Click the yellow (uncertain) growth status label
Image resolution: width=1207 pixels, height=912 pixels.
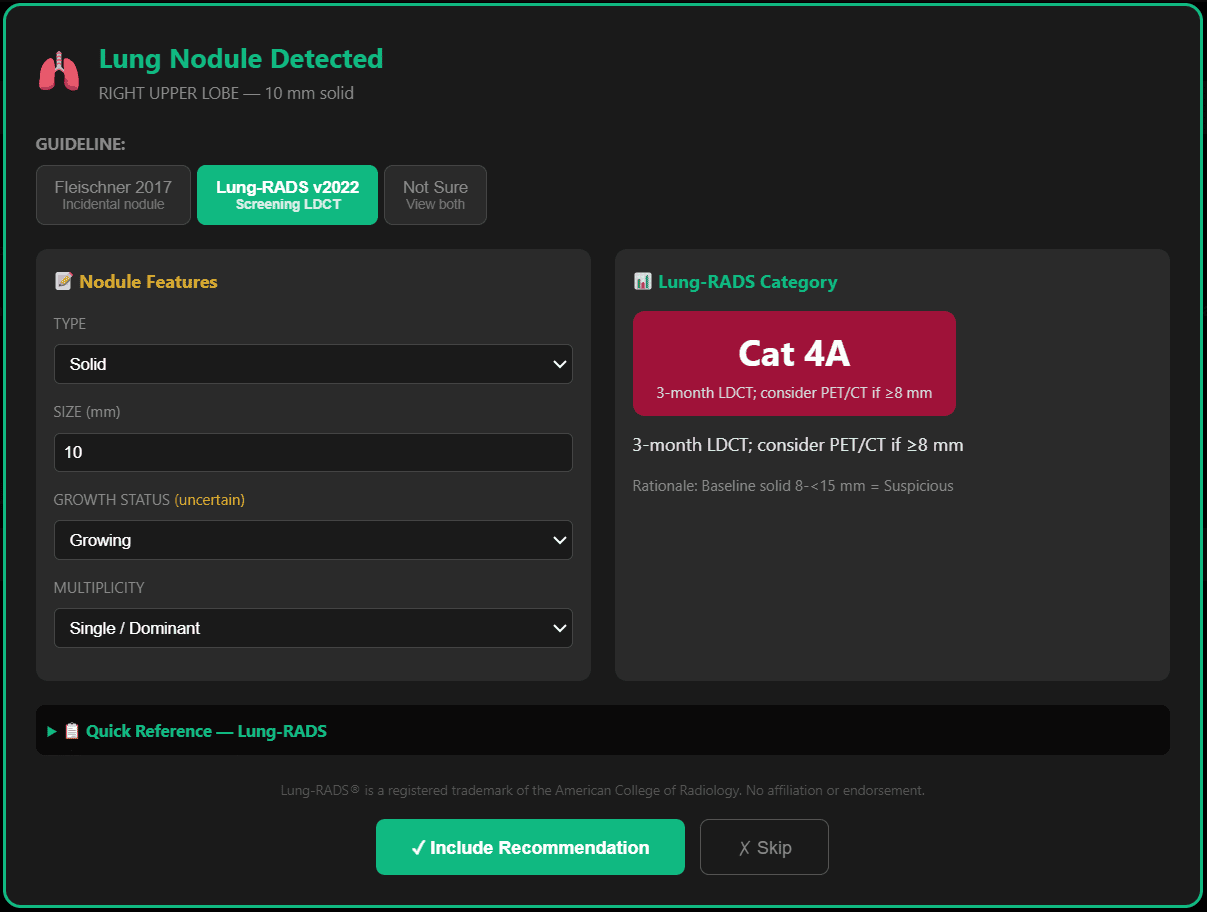(x=209, y=500)
